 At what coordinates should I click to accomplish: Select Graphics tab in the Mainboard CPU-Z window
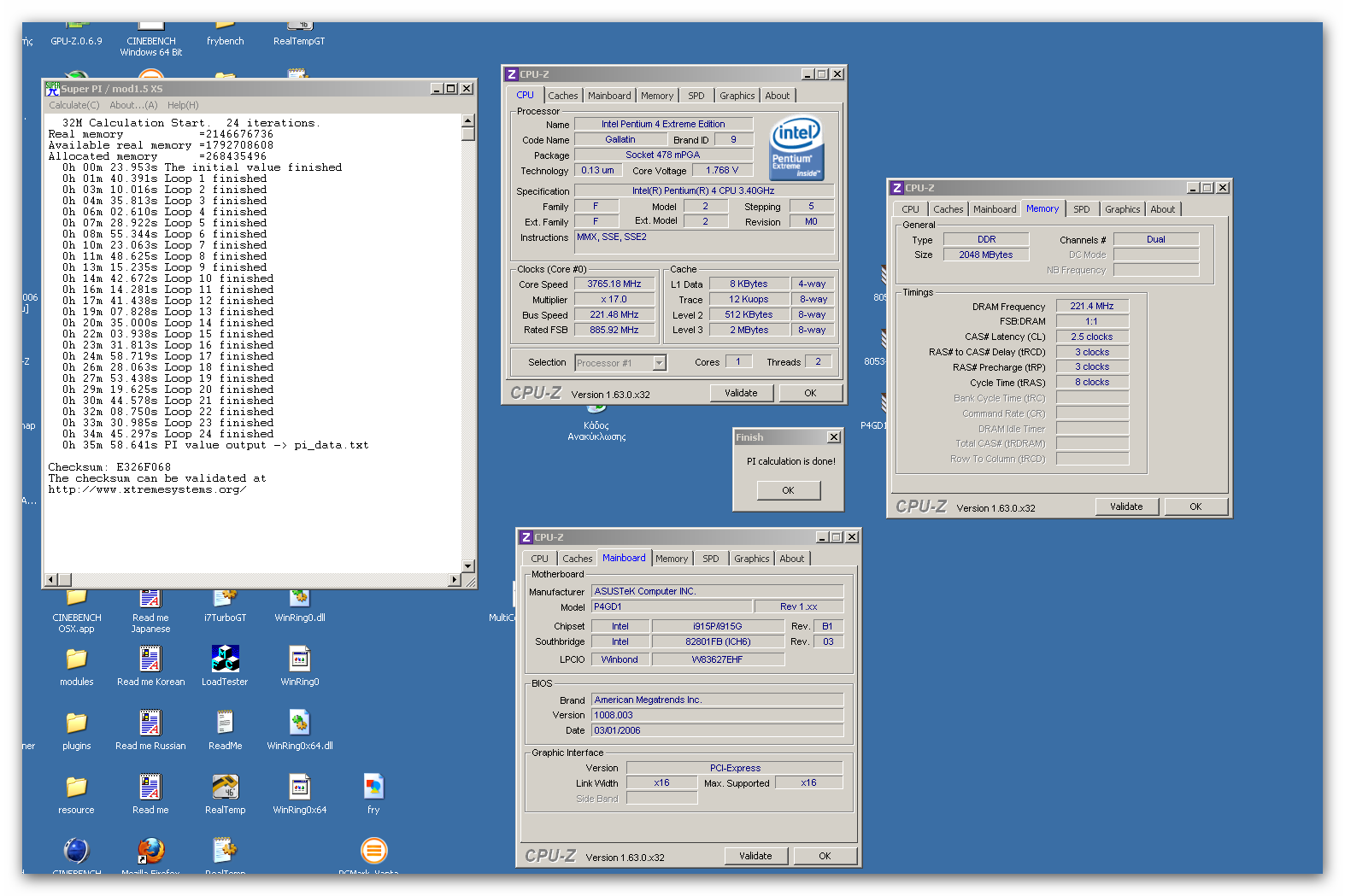[x=752, y=559]
